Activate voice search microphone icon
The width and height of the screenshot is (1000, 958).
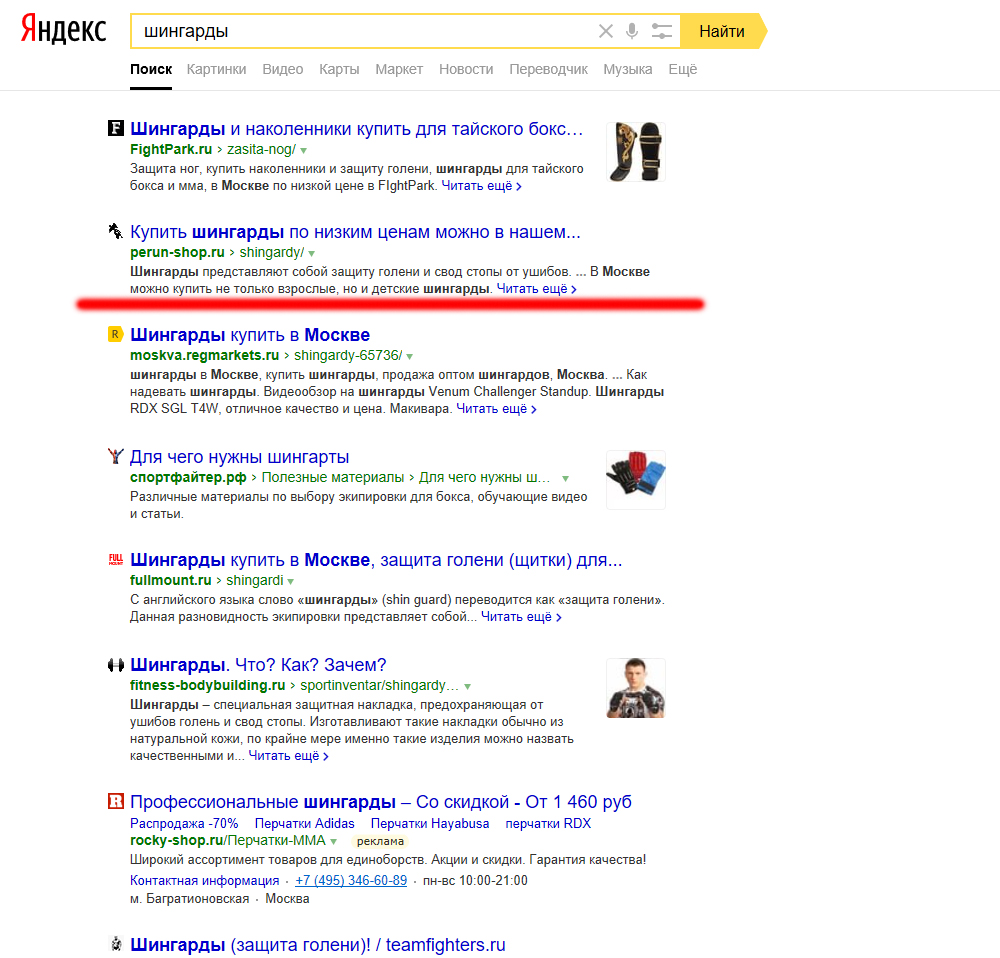pyautogui.click(x=631, y=31)
